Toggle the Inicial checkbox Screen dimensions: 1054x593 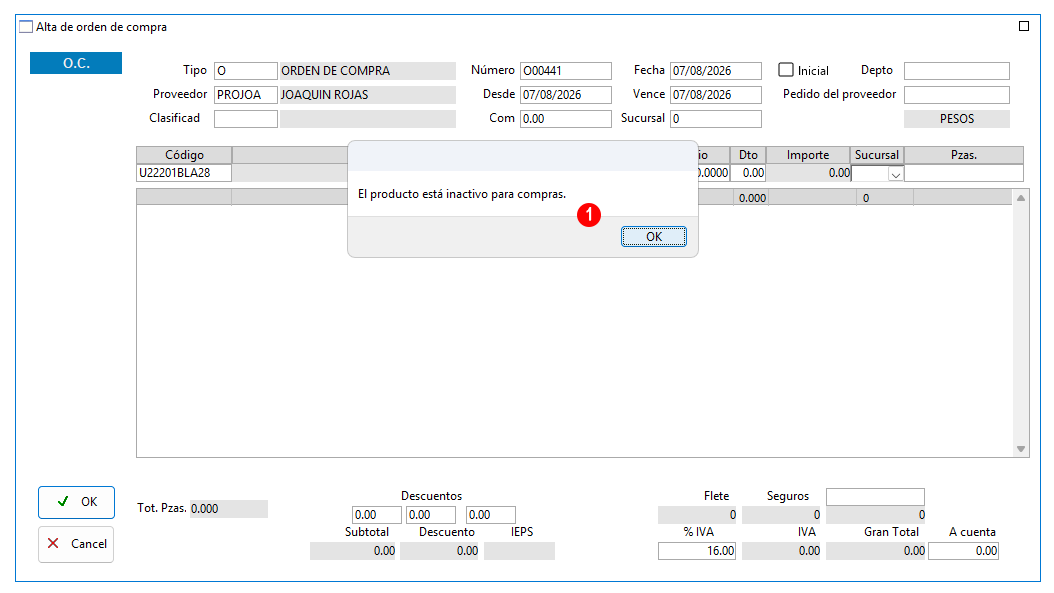click(786, 70)
